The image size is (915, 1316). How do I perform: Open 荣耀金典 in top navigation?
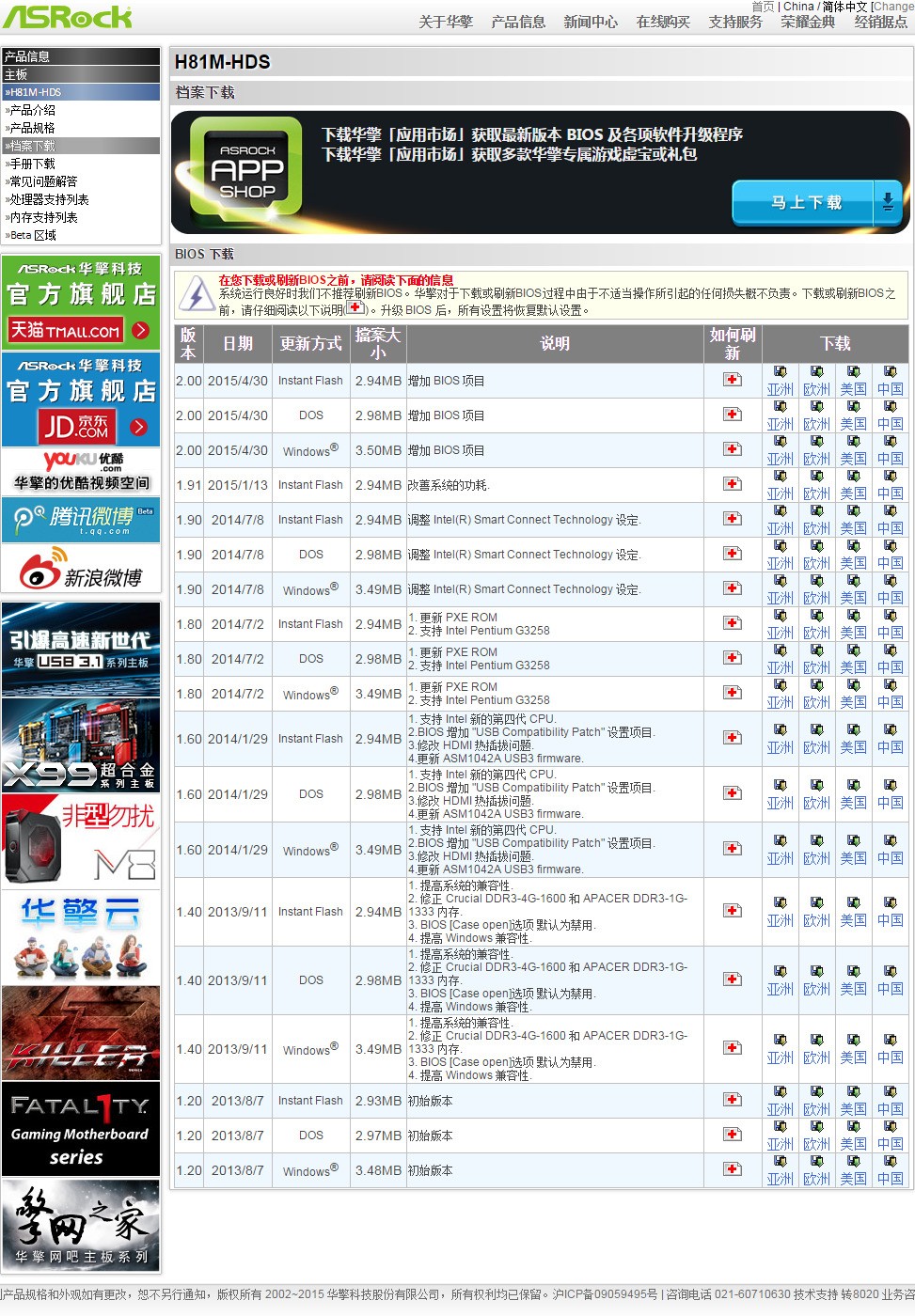pyautogui.click(x=808, y=22)
